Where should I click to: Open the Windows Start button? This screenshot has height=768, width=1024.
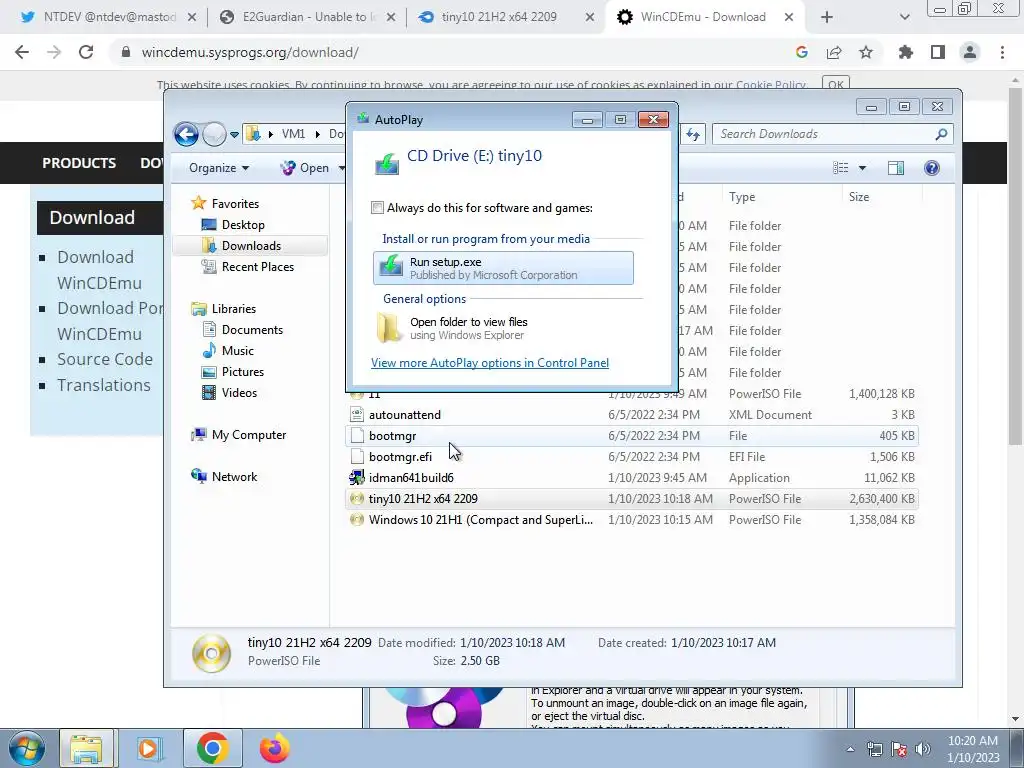coord(26,748)
